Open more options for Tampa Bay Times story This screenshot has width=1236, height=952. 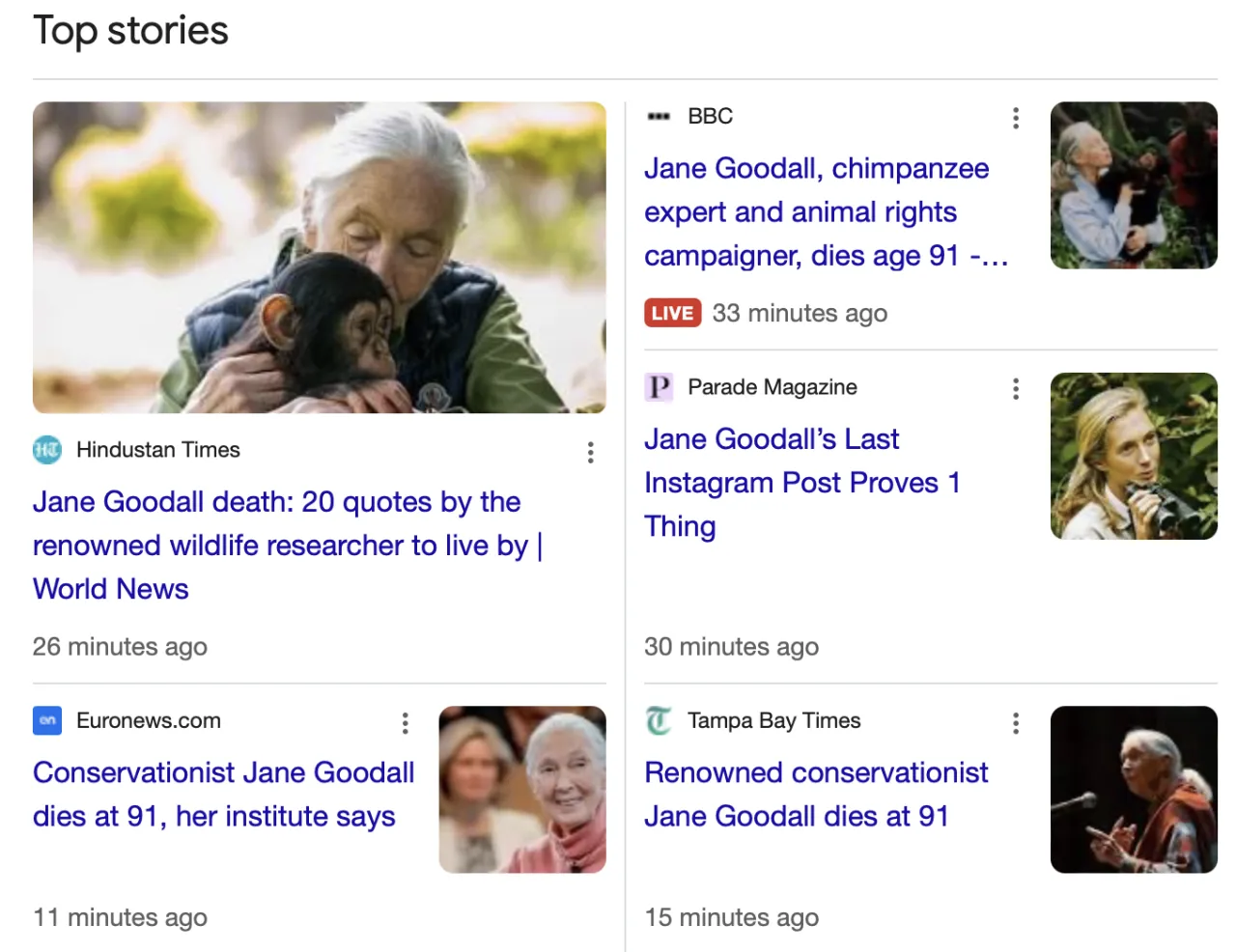1015,723
